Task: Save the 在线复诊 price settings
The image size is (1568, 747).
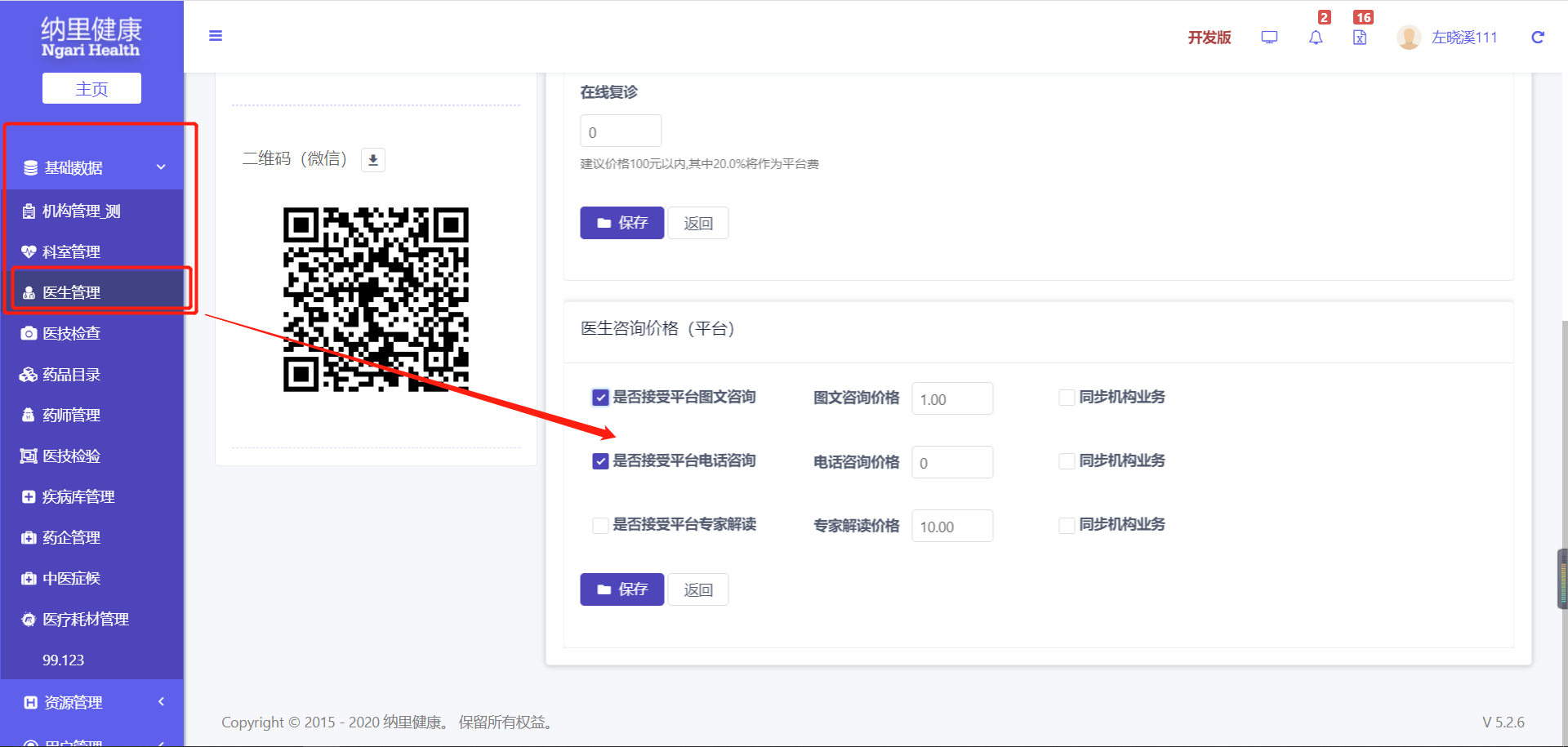Action: click(621, 223)
